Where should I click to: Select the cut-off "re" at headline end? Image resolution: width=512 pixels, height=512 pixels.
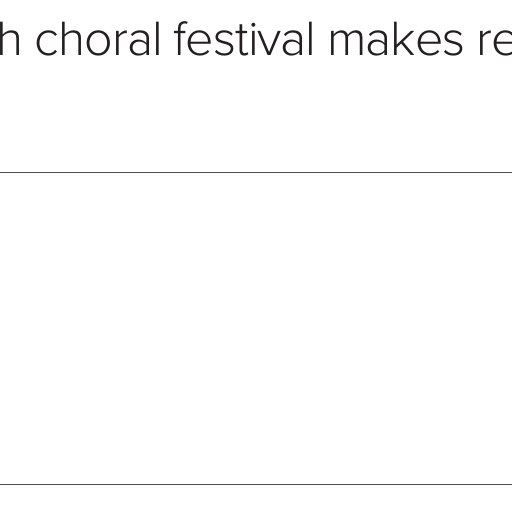(495, 43)
